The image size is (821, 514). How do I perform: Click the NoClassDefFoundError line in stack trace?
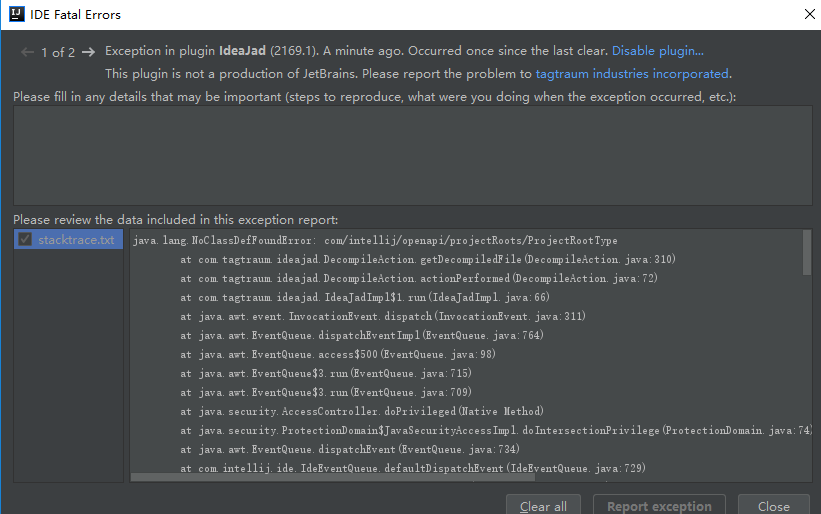[375, 241]
